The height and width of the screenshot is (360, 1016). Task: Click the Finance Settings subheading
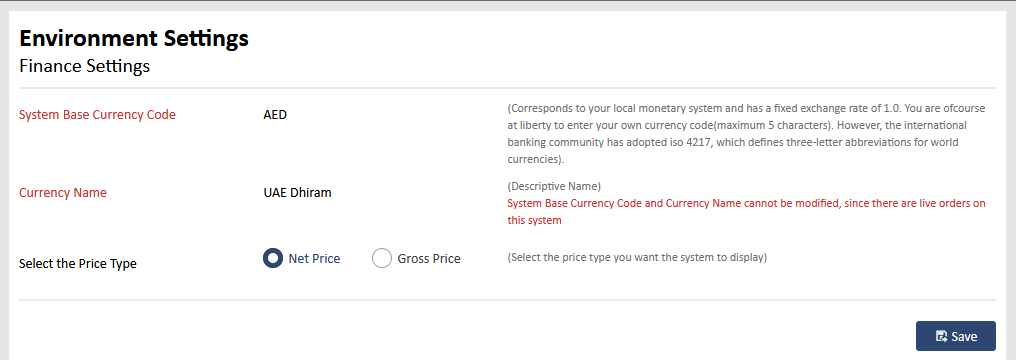pos(84,66)
